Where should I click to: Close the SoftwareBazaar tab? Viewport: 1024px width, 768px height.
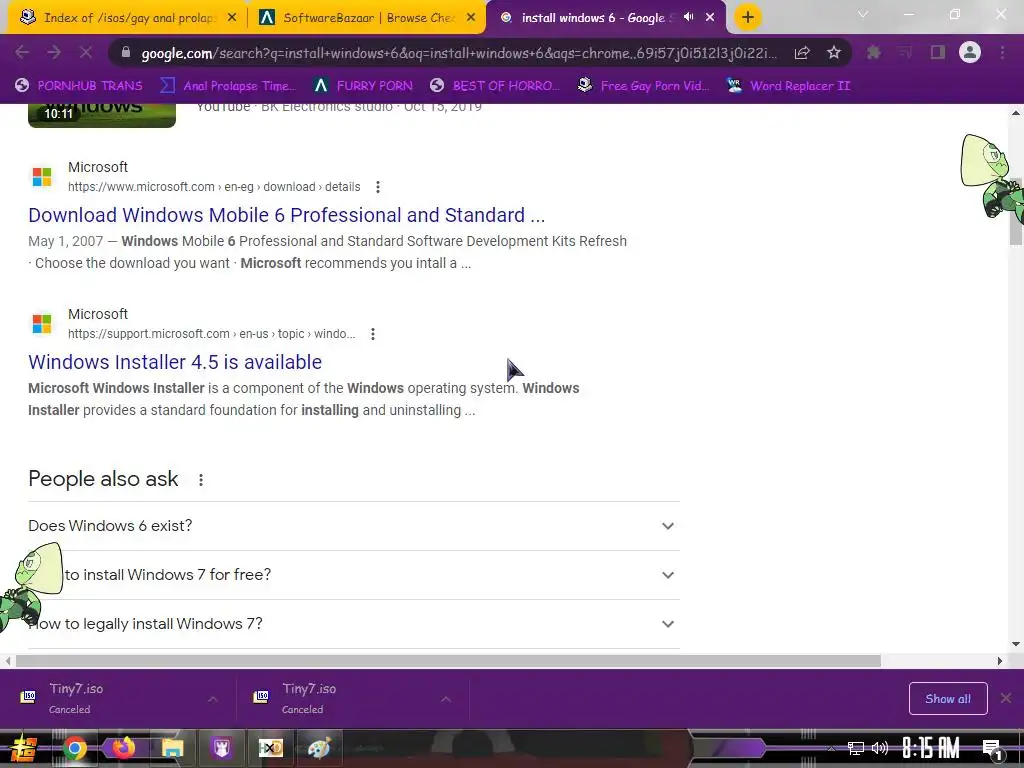[x=471, y=18]
